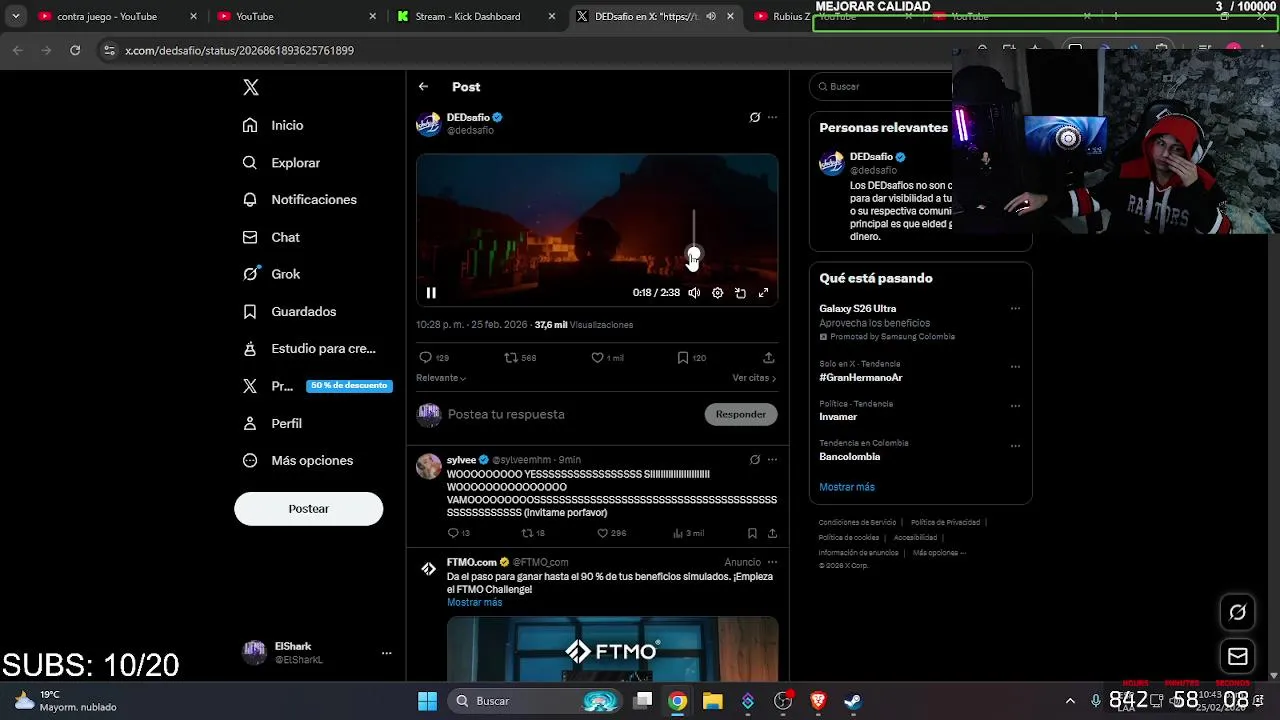
Task: Open Bancolombia trend
Action: click(x=850, y=457)
